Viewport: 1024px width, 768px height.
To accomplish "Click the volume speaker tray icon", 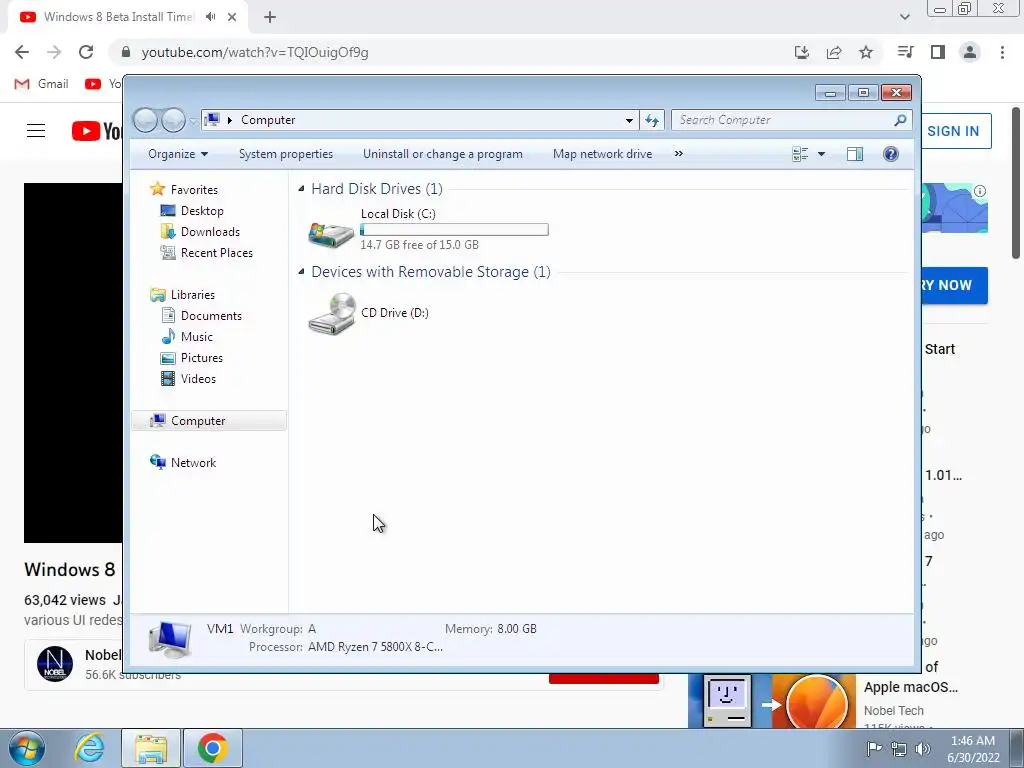I will pos(923,749).
